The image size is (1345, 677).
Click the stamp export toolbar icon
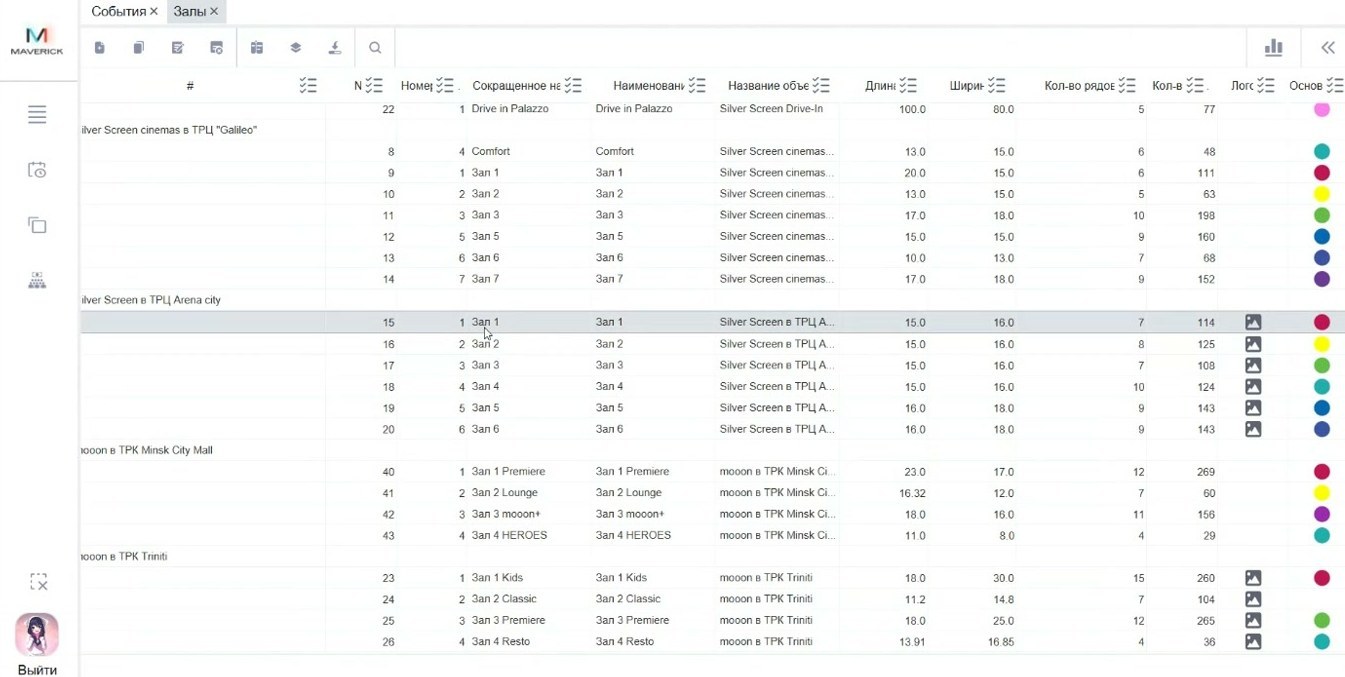click(335, 47)
